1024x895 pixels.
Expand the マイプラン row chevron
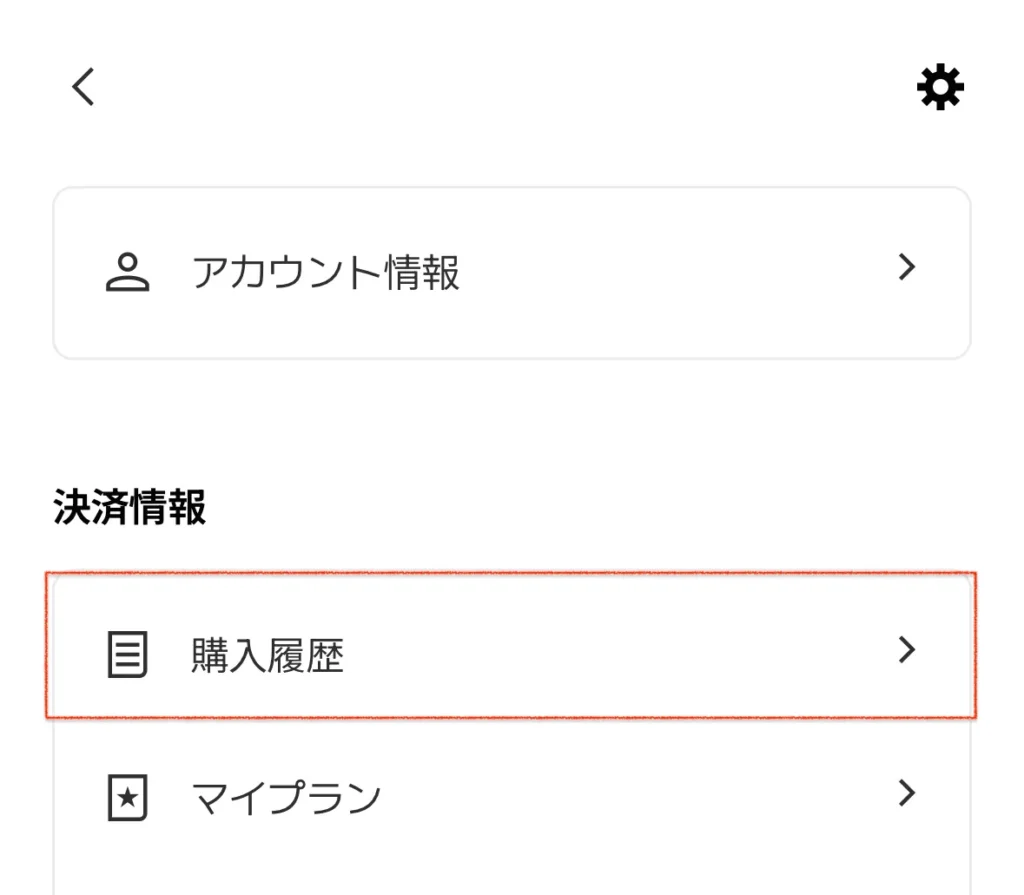(x=906, y=793)
